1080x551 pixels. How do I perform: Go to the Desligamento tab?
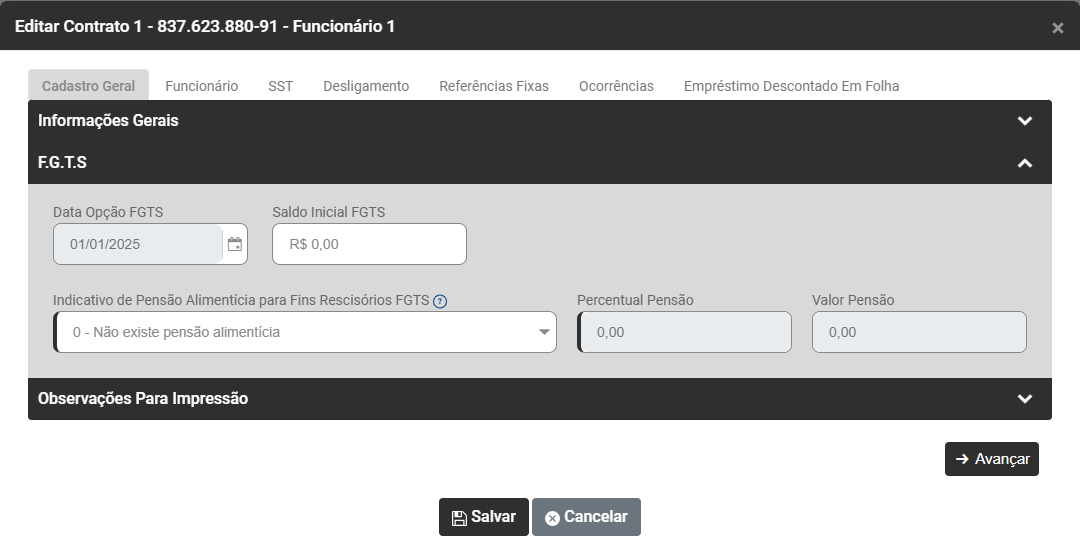click(x=366, y=86)
